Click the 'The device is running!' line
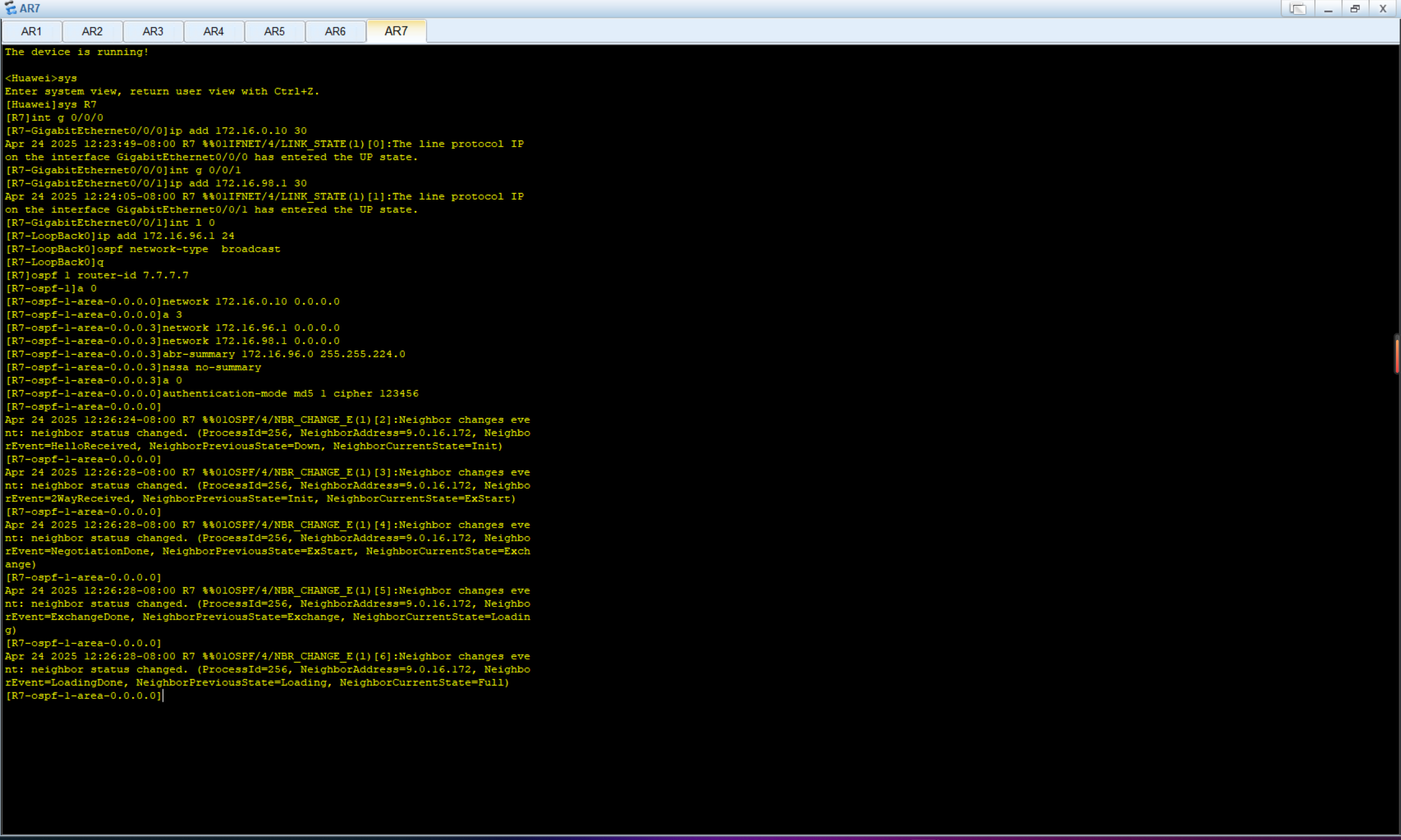Viewport: 1401px width, 840px height. click(77, 52)
